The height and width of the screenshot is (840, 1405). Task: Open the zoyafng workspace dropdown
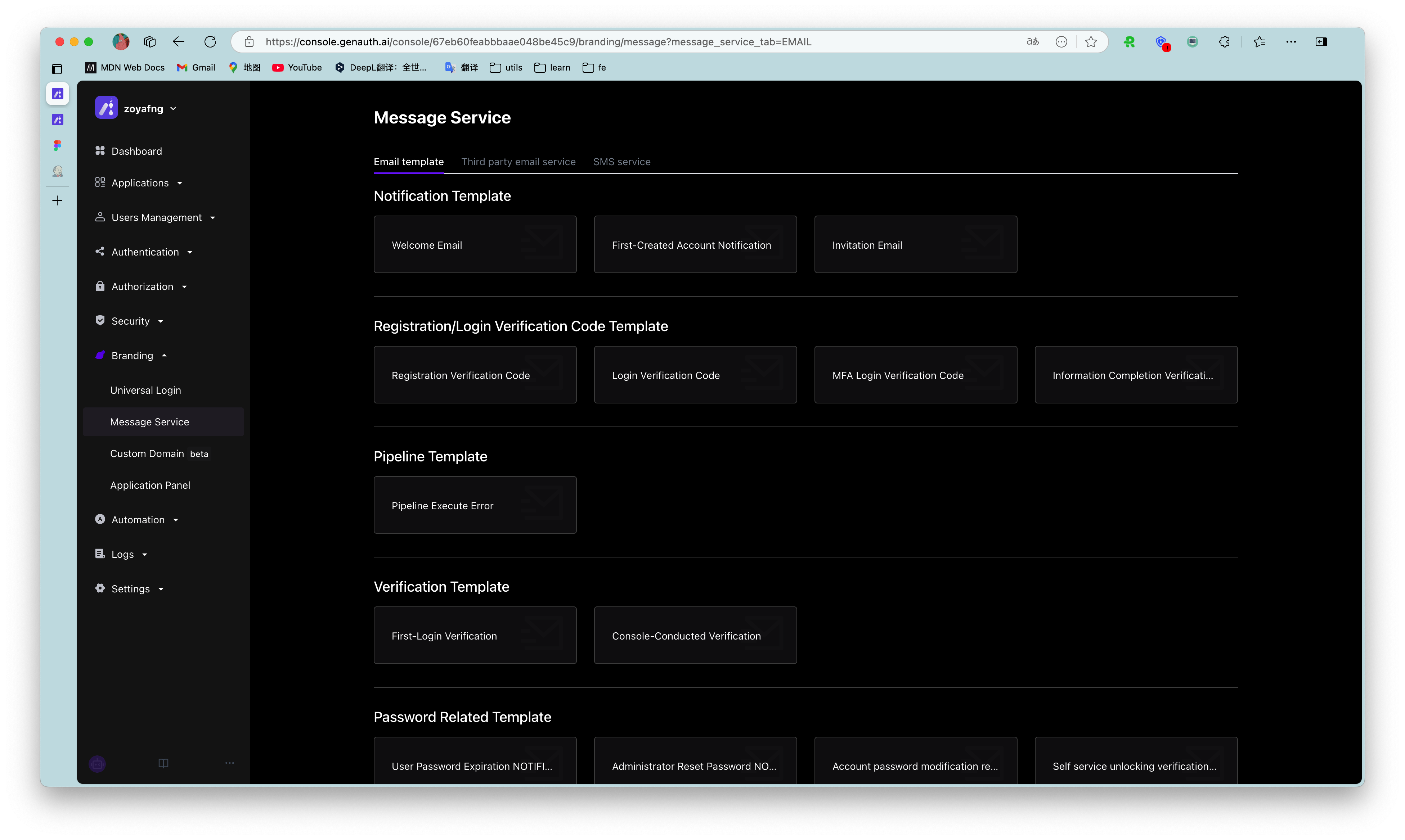point(143,109)
